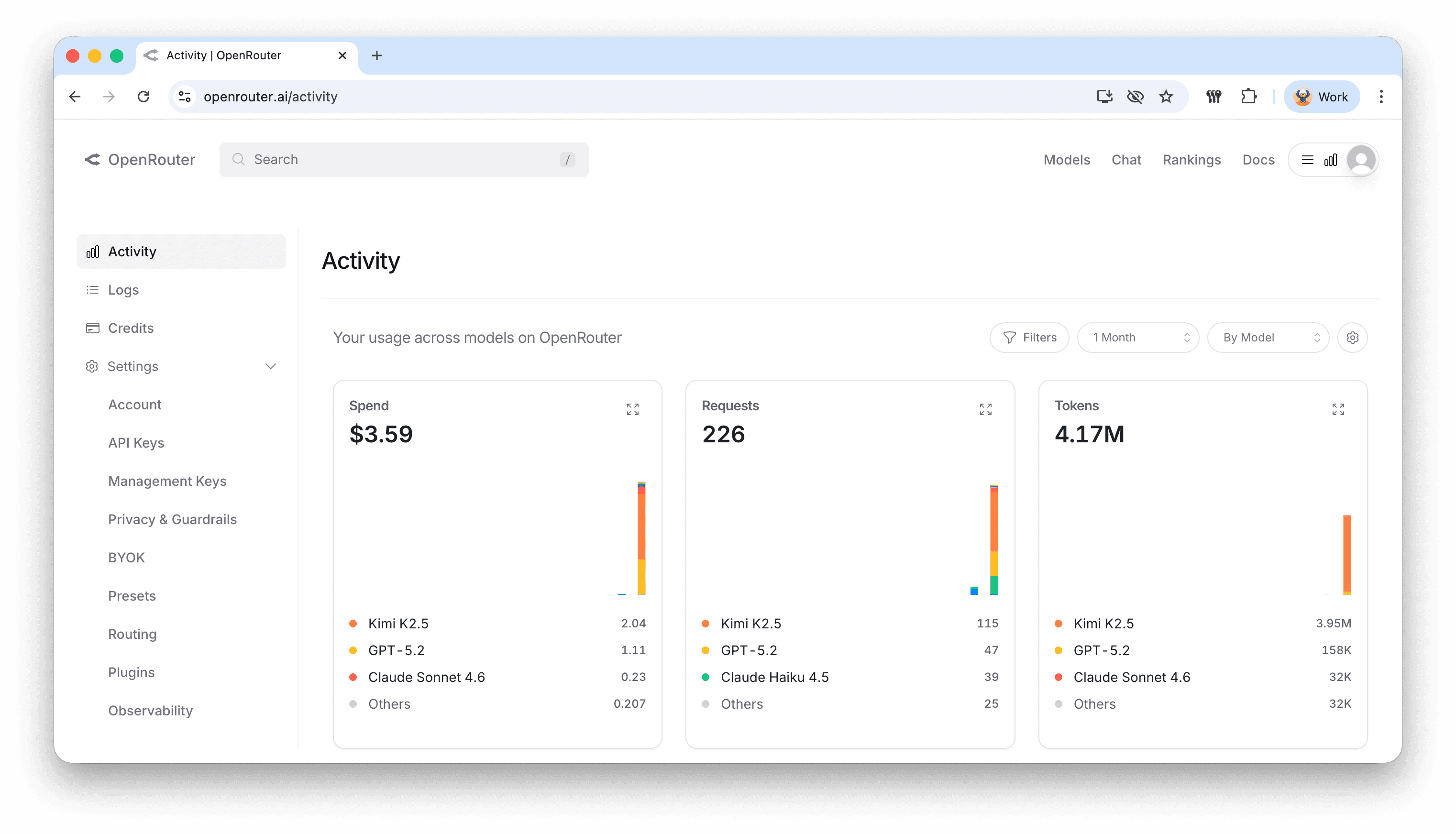Expand the Spend chart to fullscreen

coord(633,408)
